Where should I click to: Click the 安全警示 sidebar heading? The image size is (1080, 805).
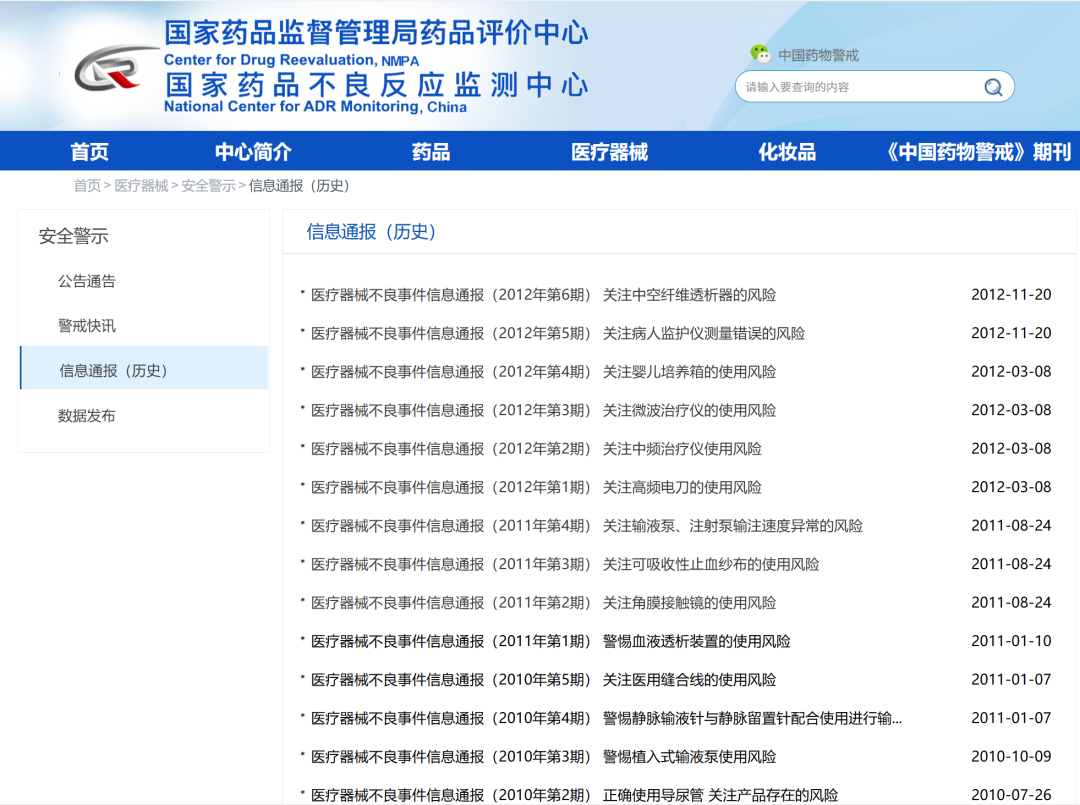[74, 236]
